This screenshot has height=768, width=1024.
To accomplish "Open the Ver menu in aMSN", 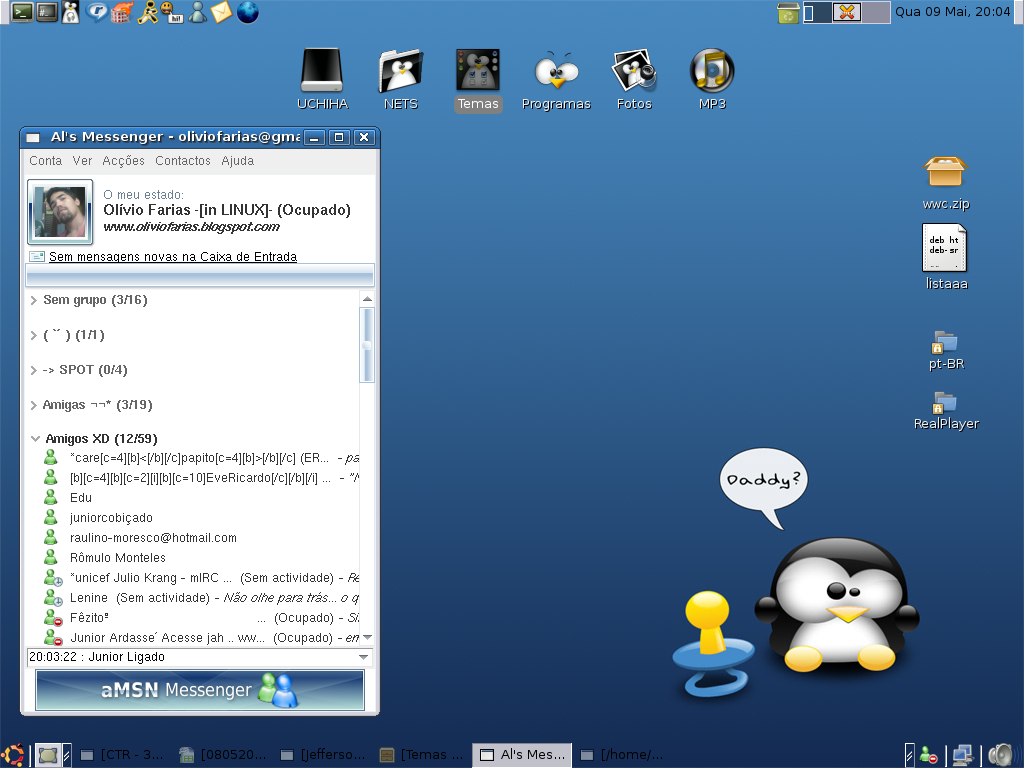I will tap(82, 161).
